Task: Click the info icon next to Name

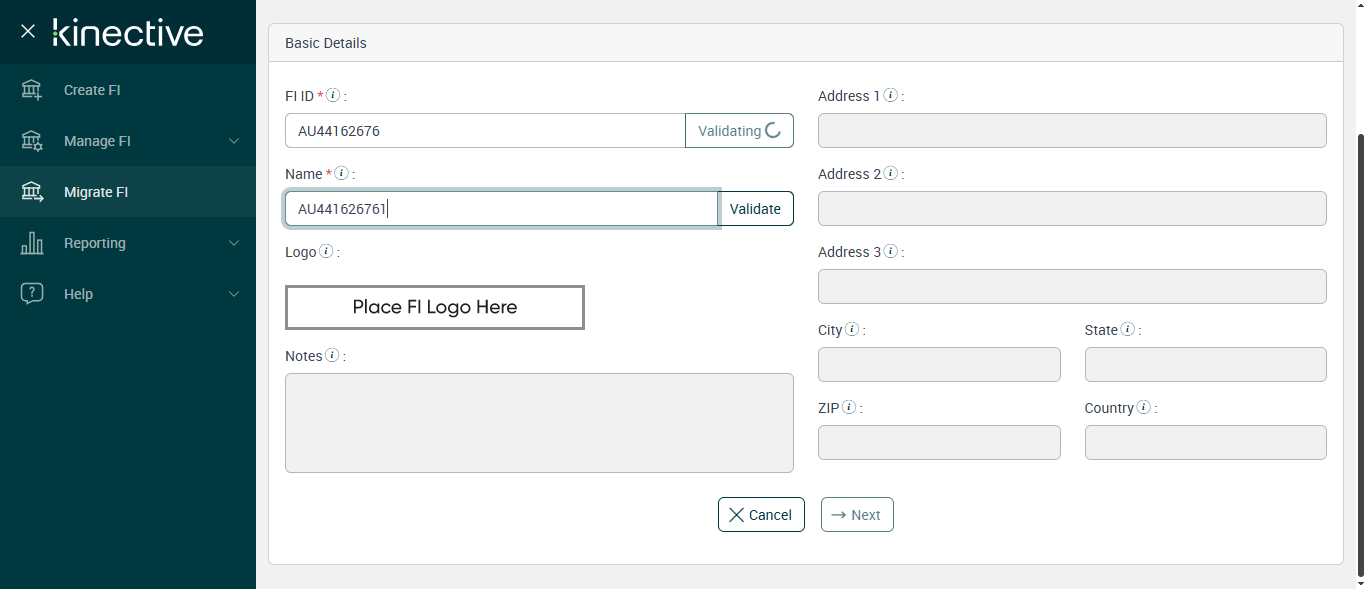Action: coord(341,174)
